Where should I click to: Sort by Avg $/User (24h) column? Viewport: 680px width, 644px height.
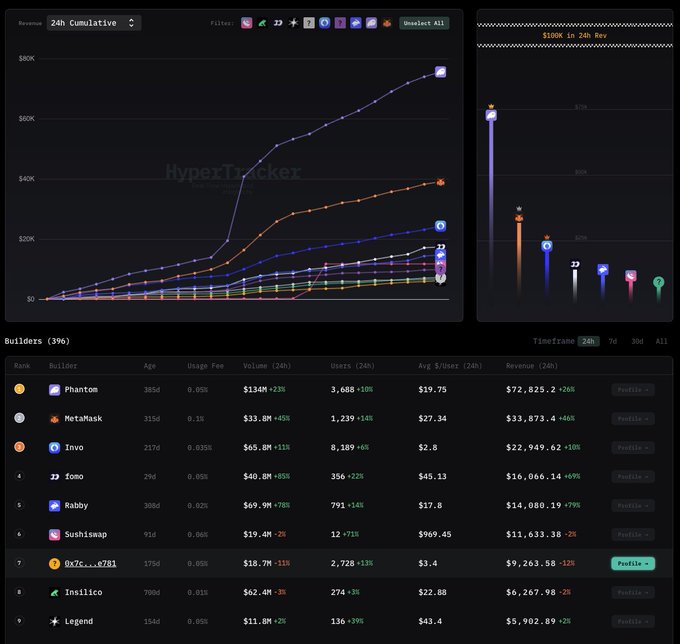(450, 366)
